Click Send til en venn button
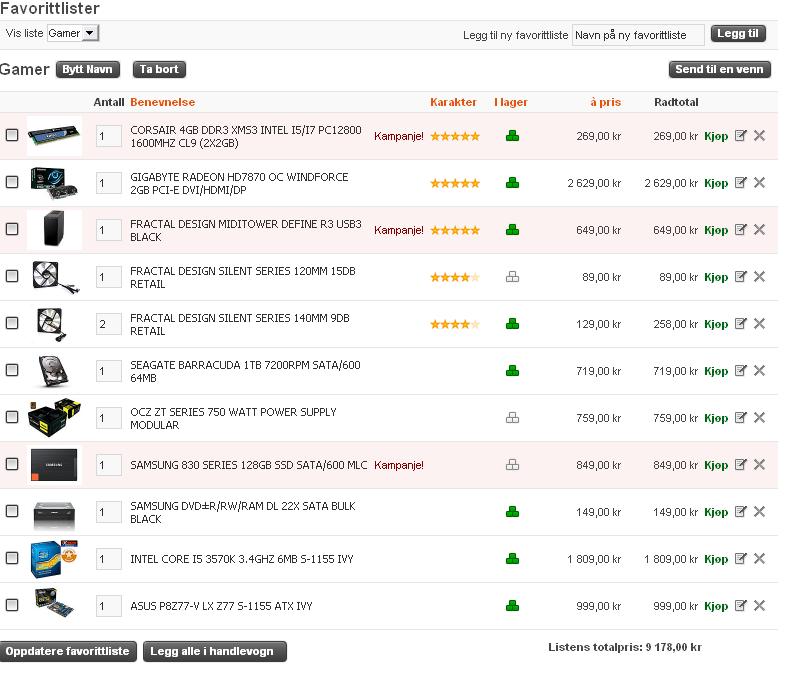This screenshot has width=801, height=680. click(x=719, y=69)
